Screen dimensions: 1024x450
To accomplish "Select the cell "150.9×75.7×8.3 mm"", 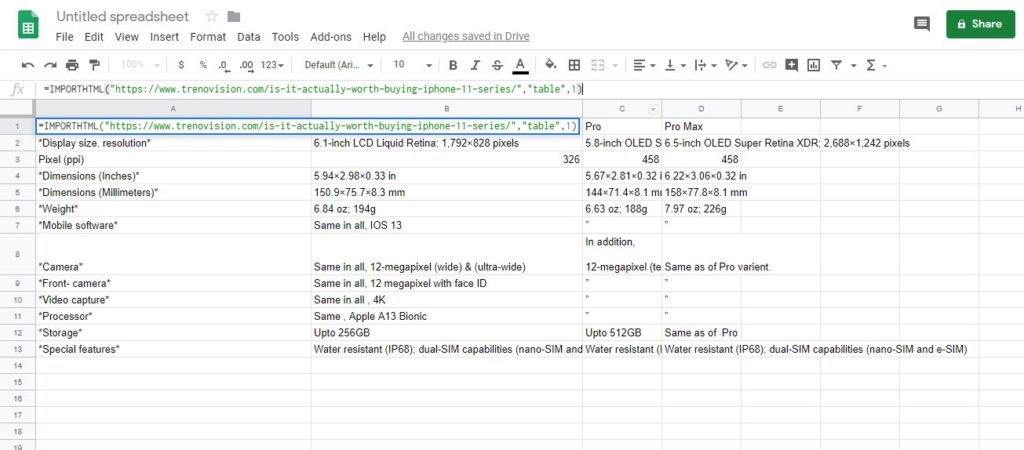I will [447, 193].
